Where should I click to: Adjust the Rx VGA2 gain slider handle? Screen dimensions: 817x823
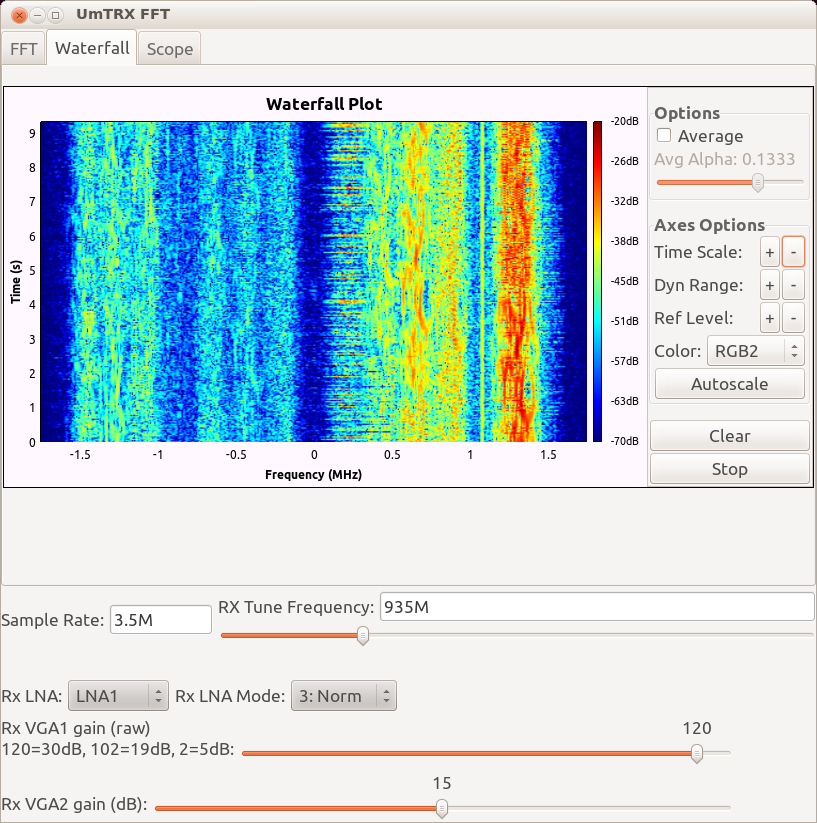click(x=442, y=808)
